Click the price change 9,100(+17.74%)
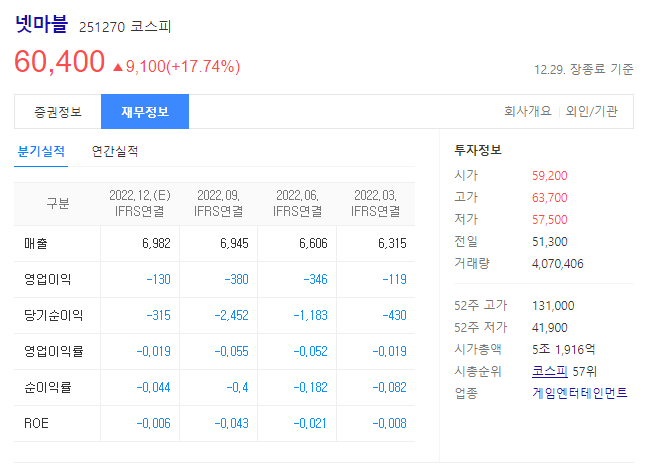654x464 pixels. (x=177, y=66)
